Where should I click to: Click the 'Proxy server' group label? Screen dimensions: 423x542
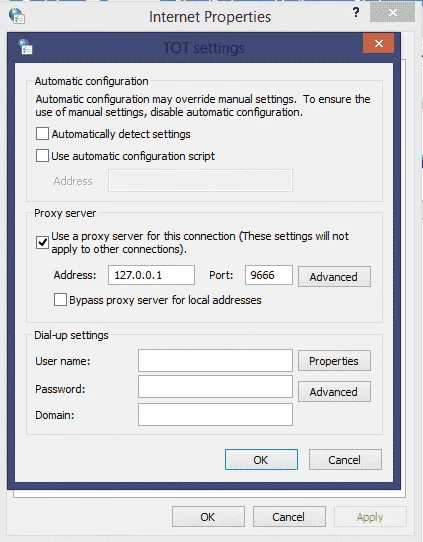coord(65,213)
